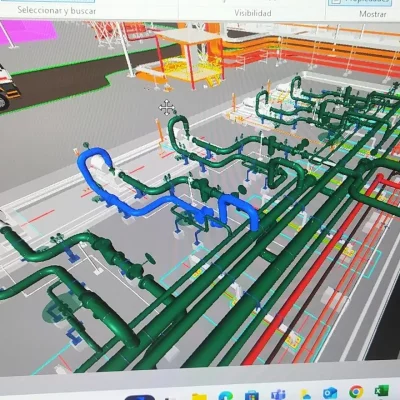This screenshot has height=400, width=400.
Task: Select the large green elbow pipe foreground
Action: point(110,318)
